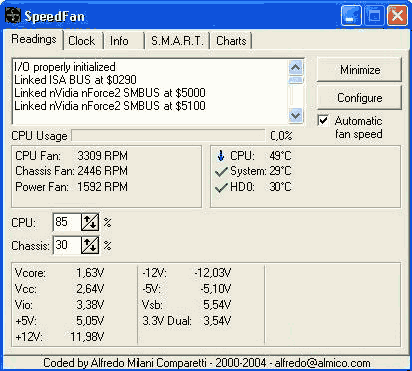This screenshot has width=412, height=371.
Task: Click the log scrollbar up arrow
Action: pos(296,68)
